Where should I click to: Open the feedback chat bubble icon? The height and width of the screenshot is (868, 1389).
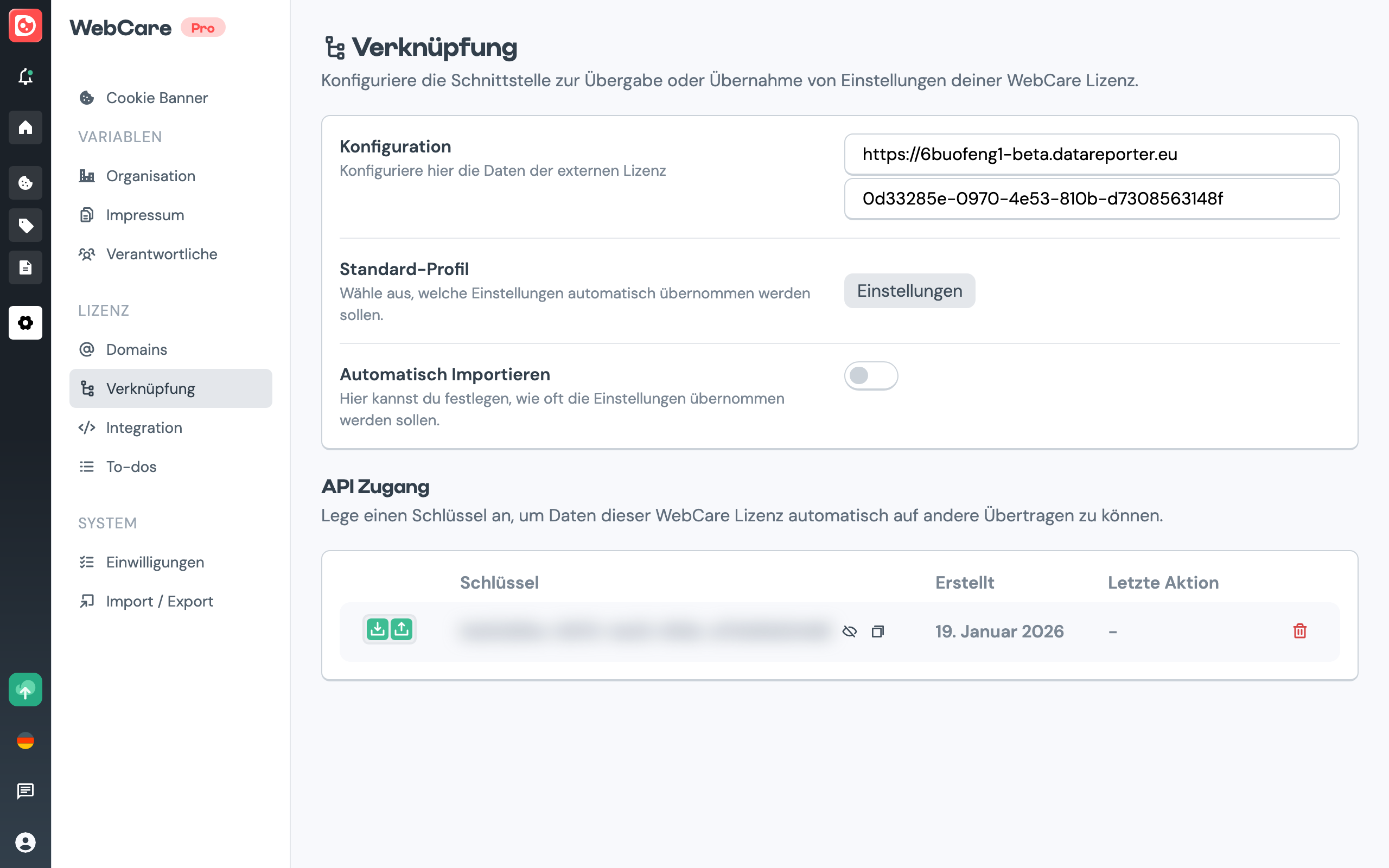click(26, 791)
